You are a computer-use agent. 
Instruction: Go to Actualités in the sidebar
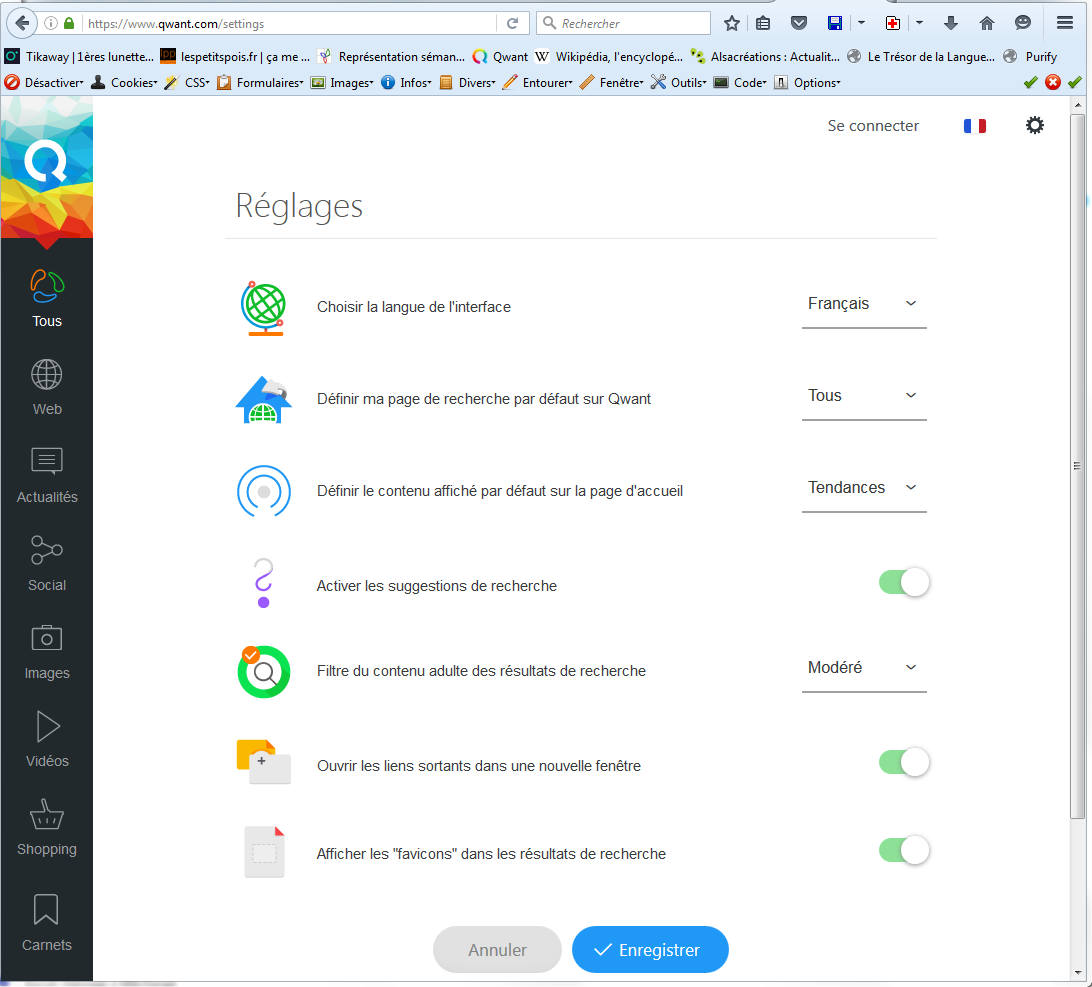coord(47,474)
